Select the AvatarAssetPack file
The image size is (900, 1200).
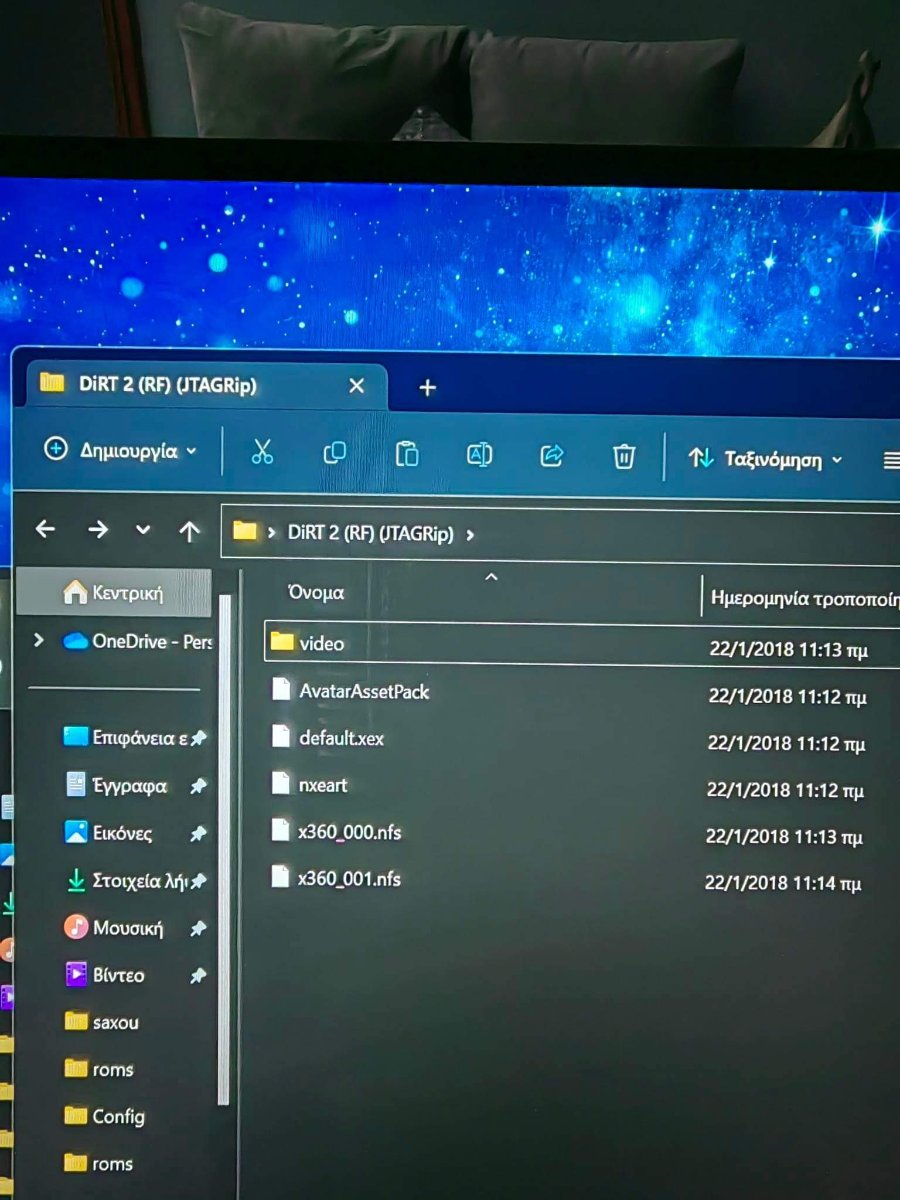(x=364, y=691)
